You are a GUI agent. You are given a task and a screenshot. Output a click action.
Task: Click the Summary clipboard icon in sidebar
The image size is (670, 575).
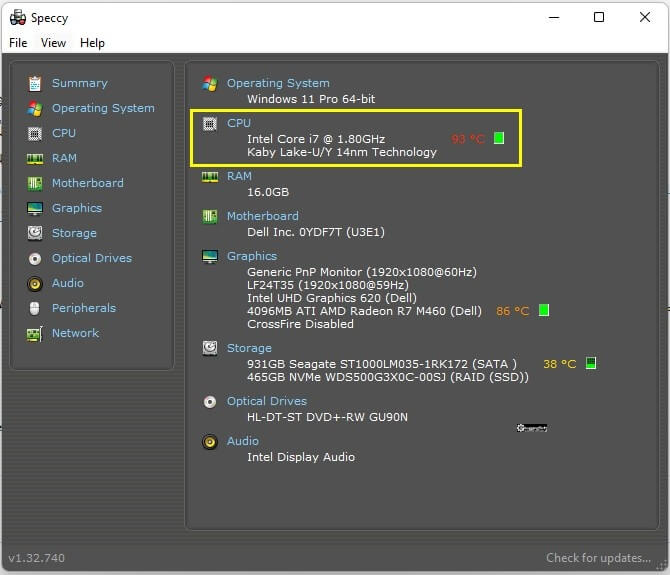(35, 83)
